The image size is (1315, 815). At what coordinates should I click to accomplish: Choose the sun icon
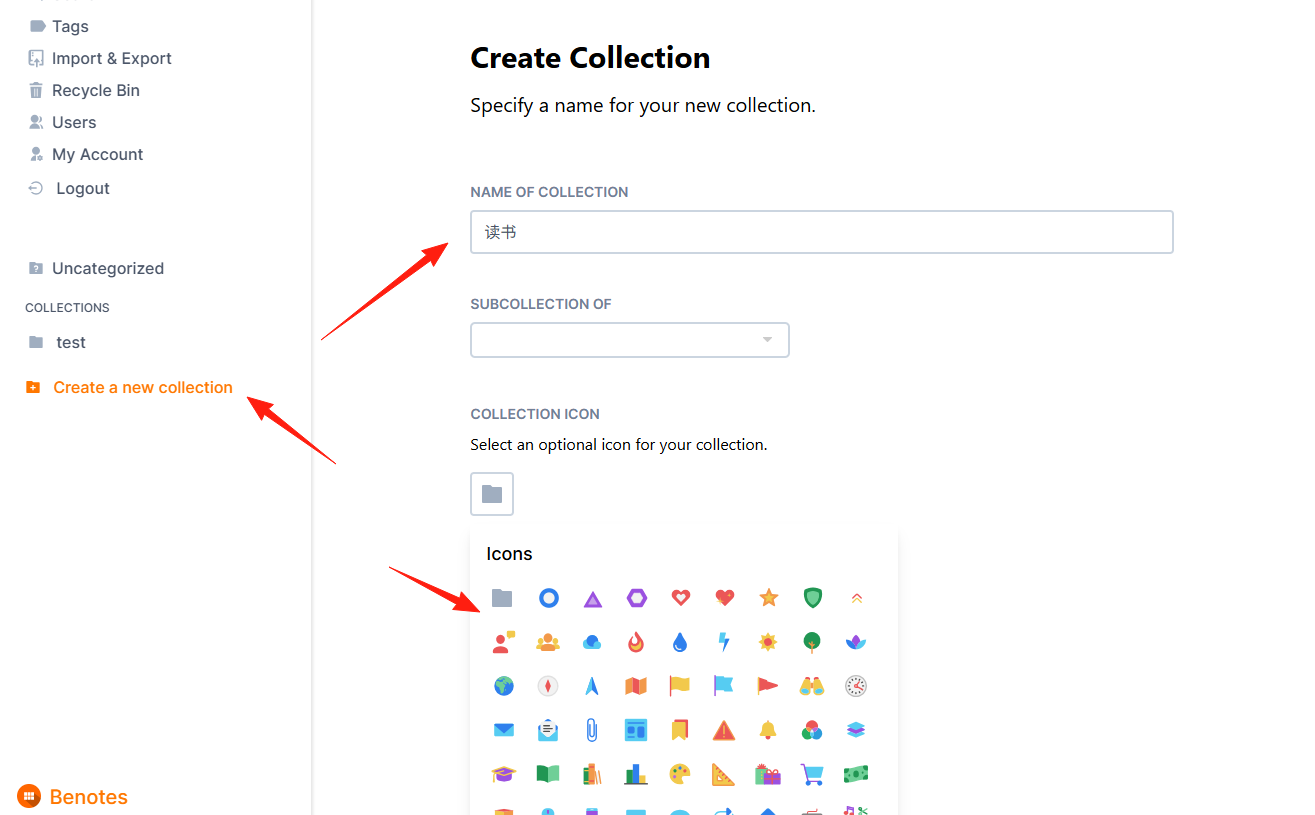[x=768, y=642]
